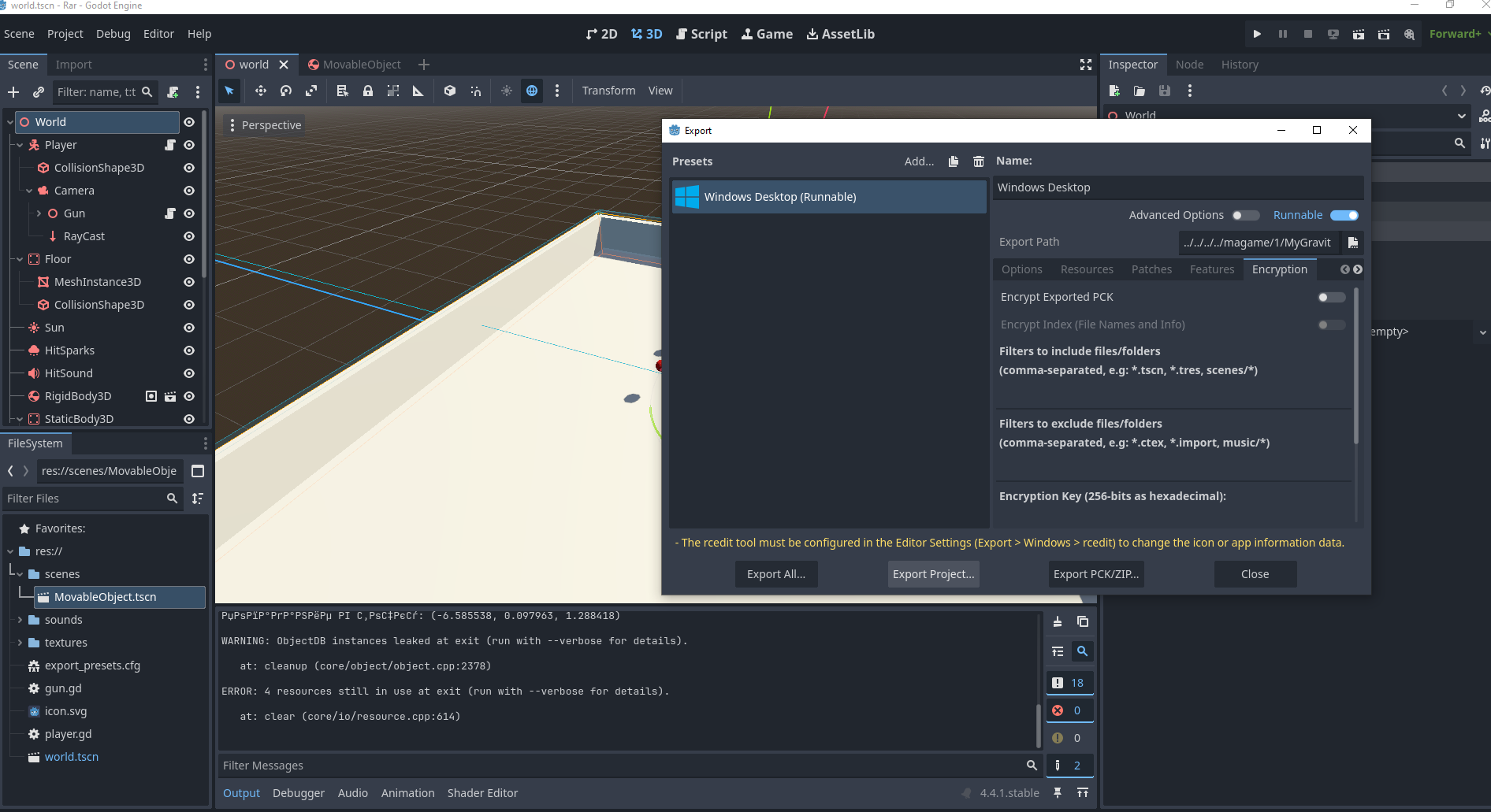
Task: Click the Filter Messages input field
Action: coord(623,766)
